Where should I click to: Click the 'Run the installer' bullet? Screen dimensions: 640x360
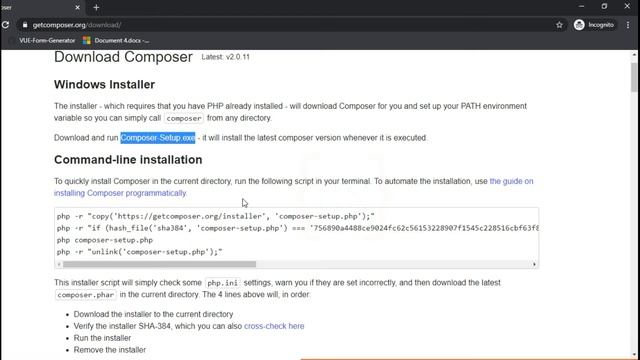pyautogui.click(x=102, y=338)
